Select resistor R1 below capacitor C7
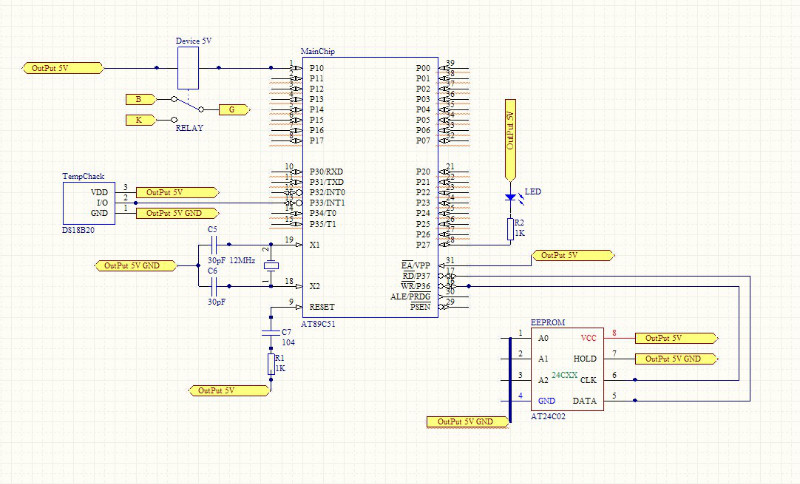The image size is (800, 484). coord(270,362)
